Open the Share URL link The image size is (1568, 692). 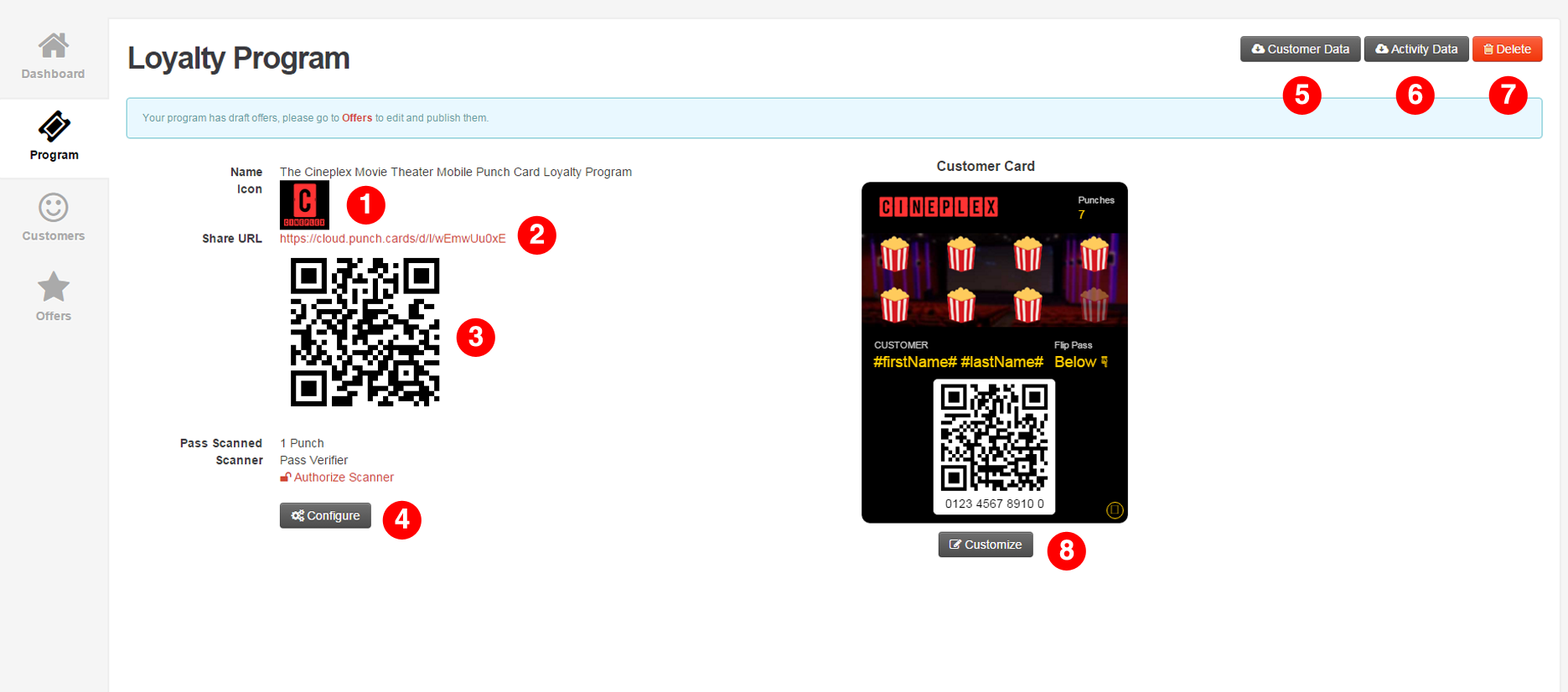(x=393, y=239)
